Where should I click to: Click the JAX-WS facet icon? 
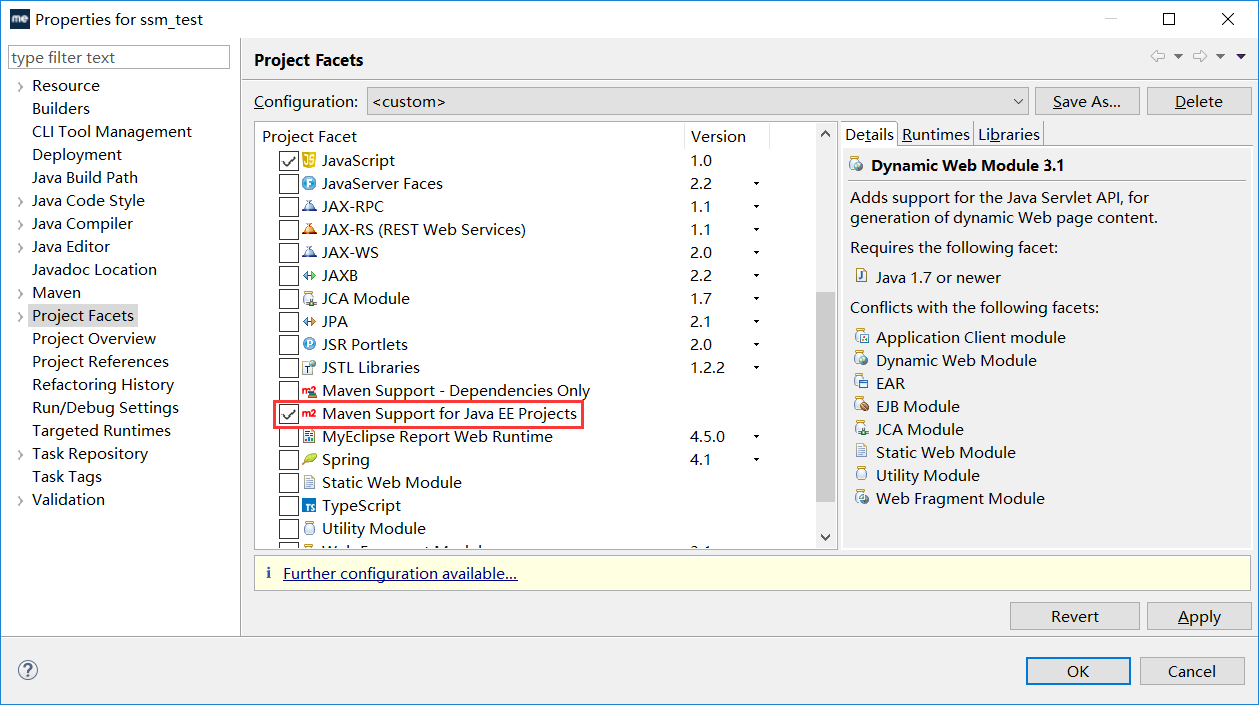coord(309,252)
